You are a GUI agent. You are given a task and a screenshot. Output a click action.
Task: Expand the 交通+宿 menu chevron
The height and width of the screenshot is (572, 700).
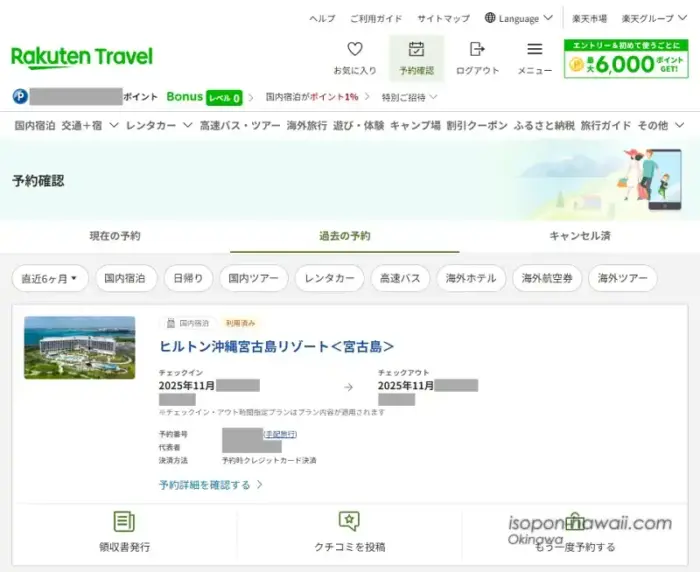pyautogui.click(x=113, y=125)
